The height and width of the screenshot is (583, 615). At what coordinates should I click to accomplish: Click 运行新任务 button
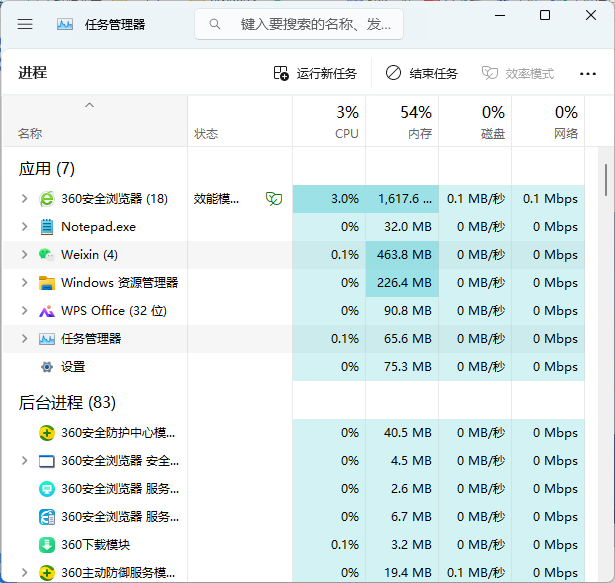pos(315,73)
